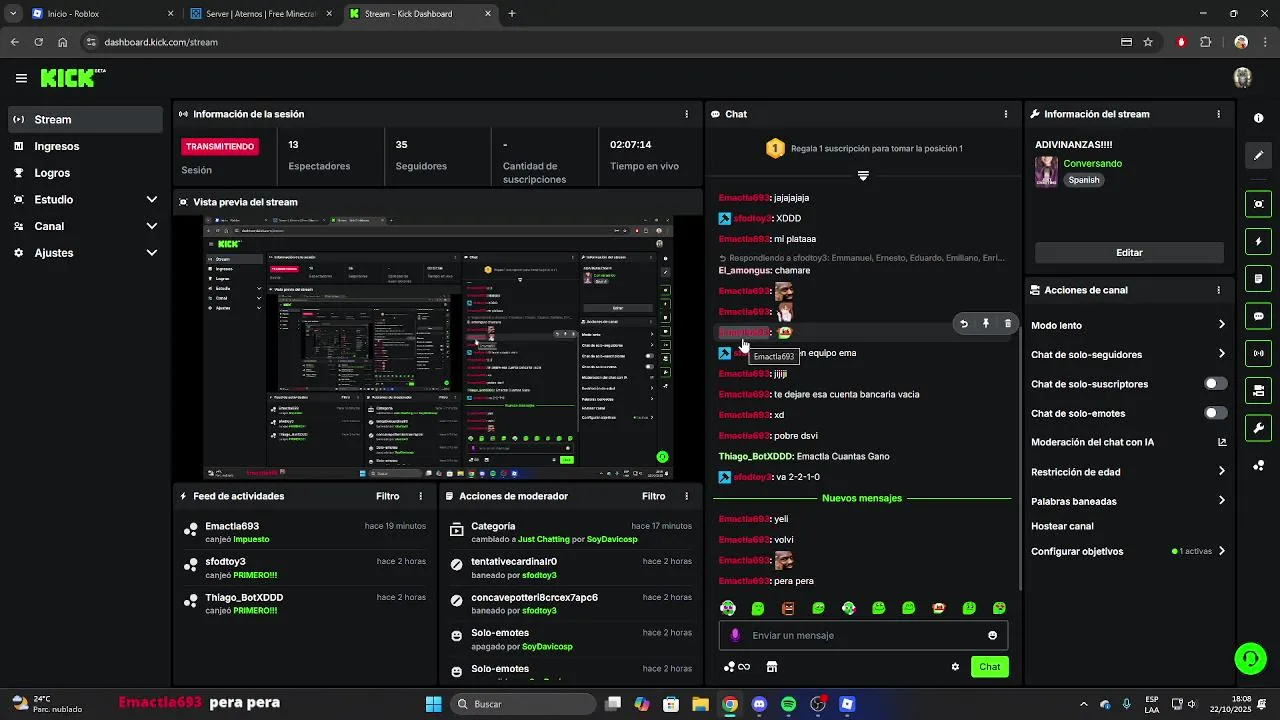The image size is (1280, 720).
Task: Open the hamburger menu beside the Kick logo
Action: pos(21,78)
